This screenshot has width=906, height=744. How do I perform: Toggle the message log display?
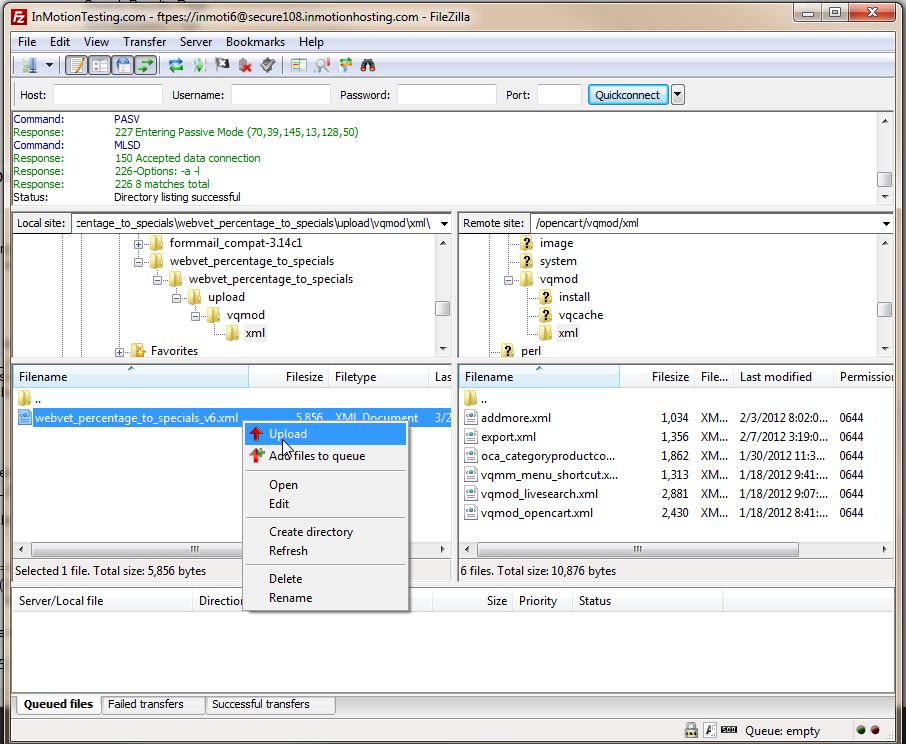coord(76,66)
